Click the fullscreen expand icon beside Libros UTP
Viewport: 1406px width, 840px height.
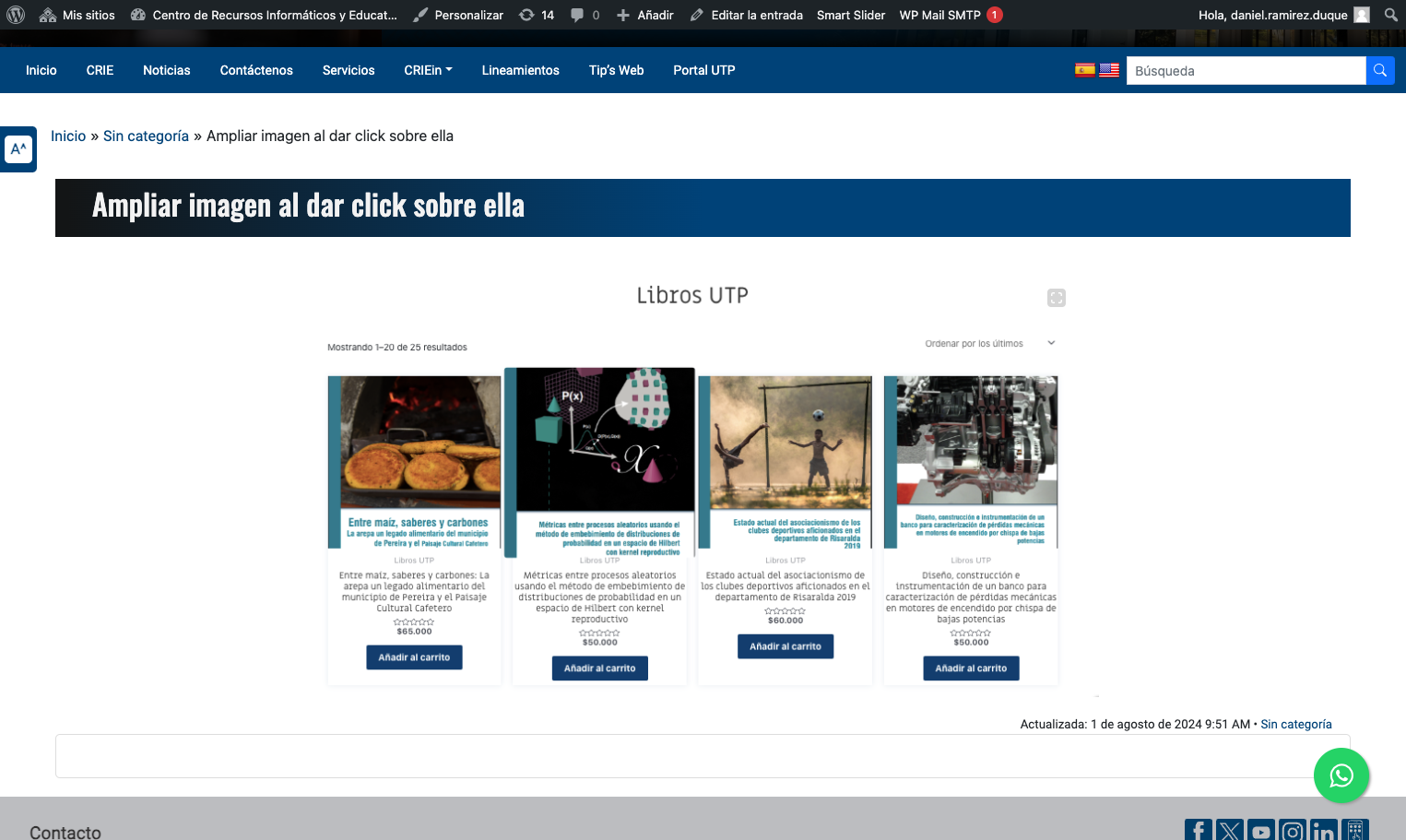point(1057,298)
